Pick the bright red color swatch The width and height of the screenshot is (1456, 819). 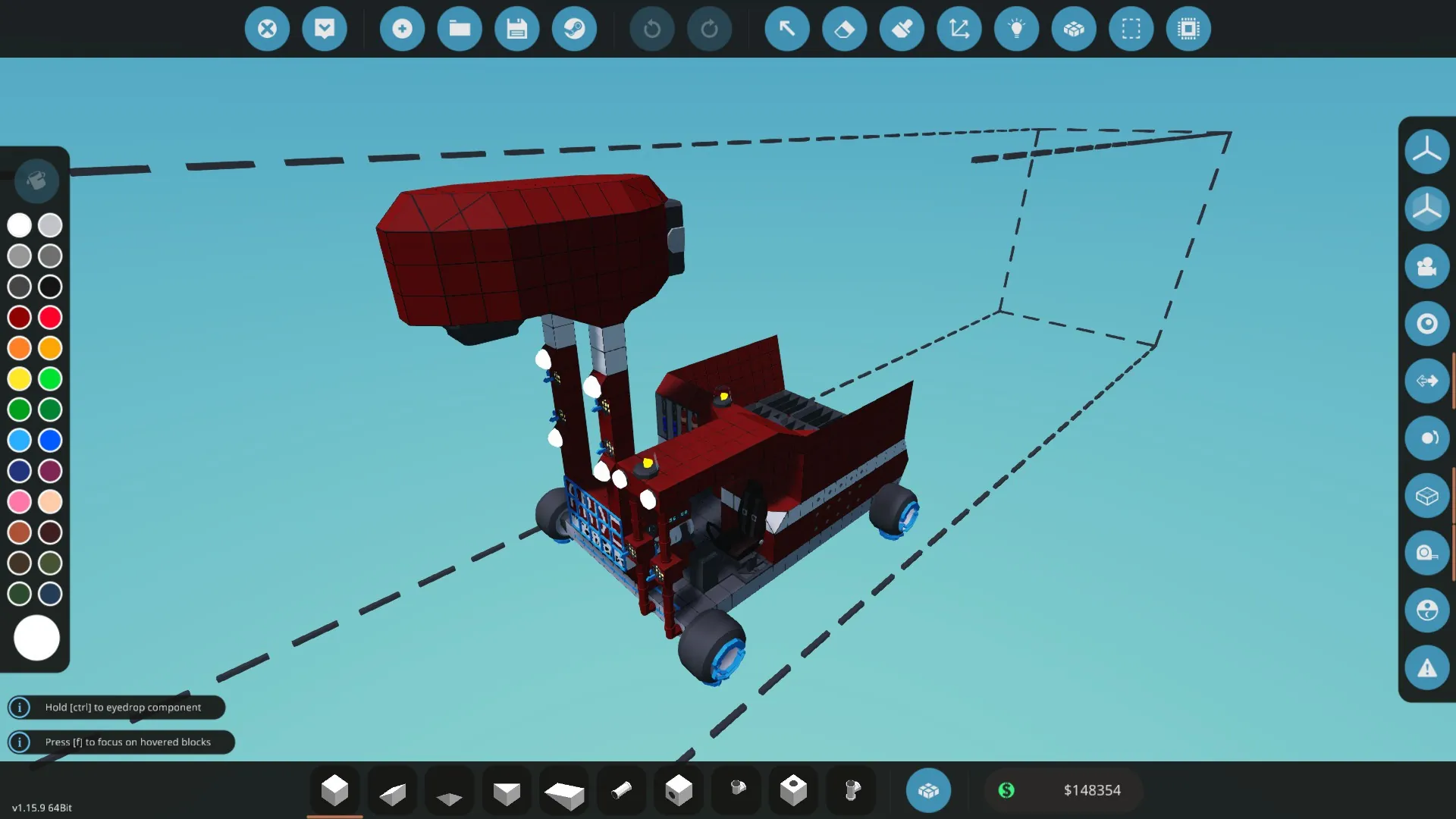coord(50,317)
